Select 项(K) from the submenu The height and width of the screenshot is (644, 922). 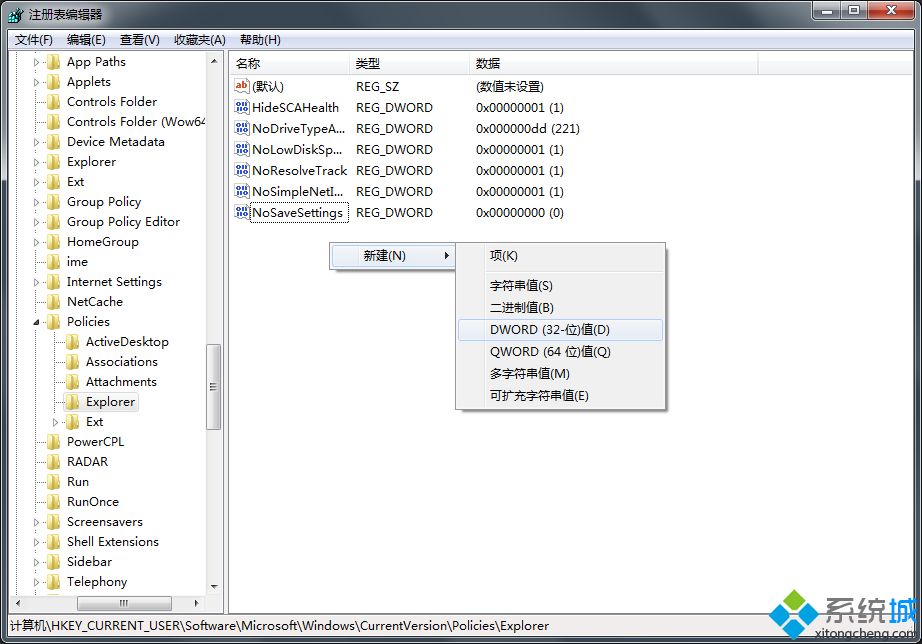(x=560, y=256)
